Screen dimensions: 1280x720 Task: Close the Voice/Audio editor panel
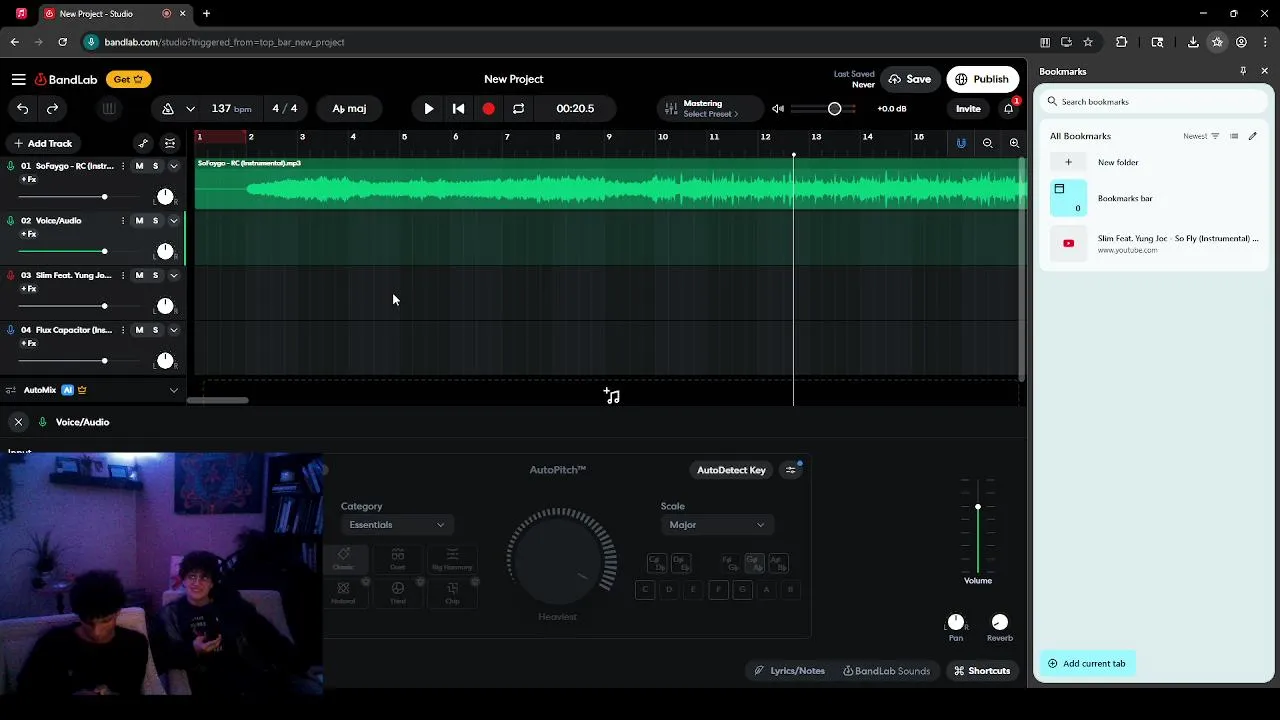[18, 422]
